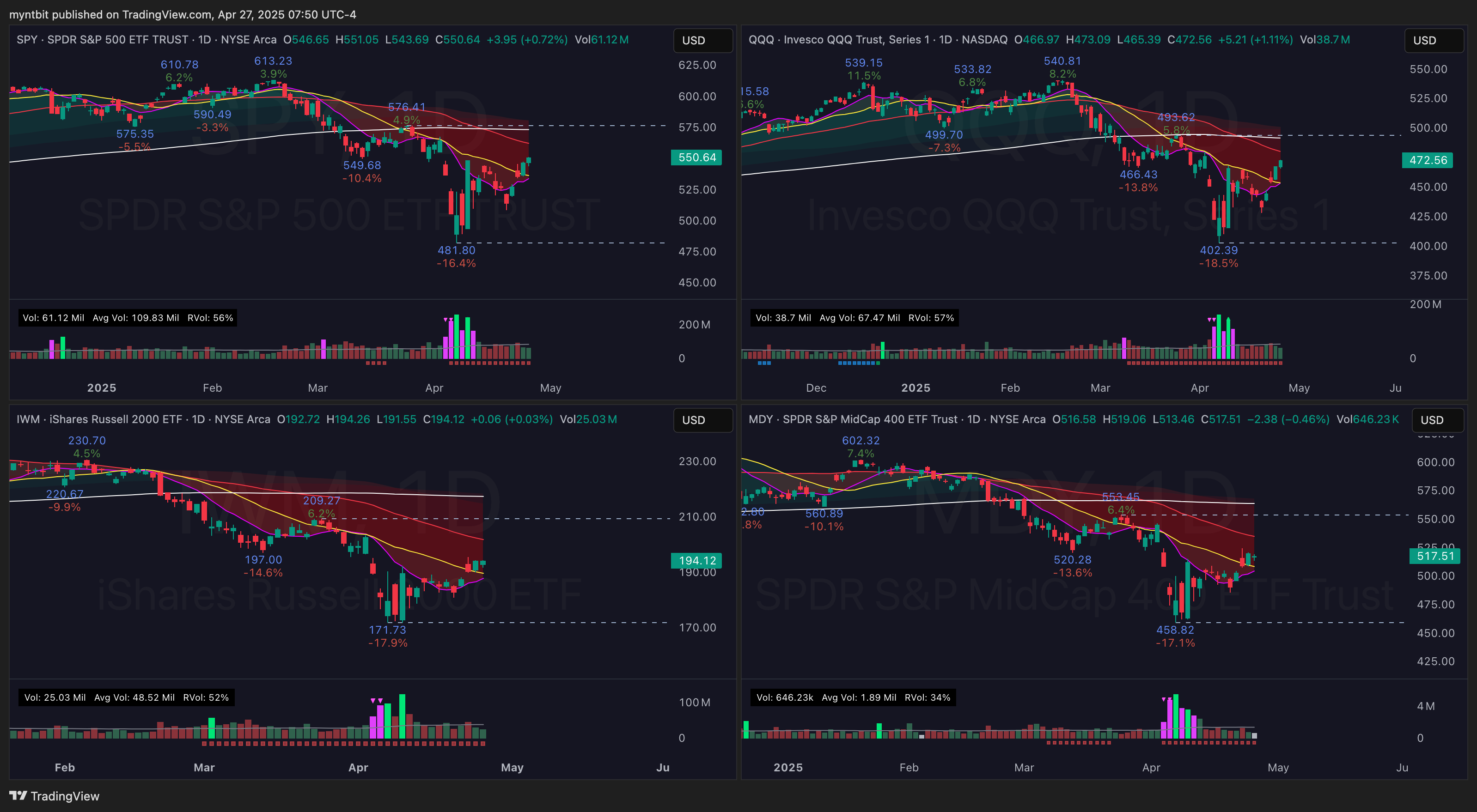The image size is (1477, 812).
Task: Click the 500.00 level on QQQ price scale
Action: [x=1428, y=128]
